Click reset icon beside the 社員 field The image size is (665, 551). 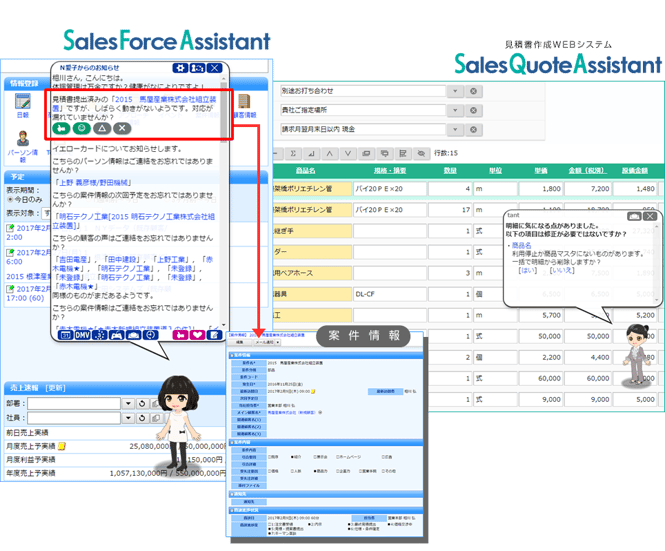click(x=142, y=418)
